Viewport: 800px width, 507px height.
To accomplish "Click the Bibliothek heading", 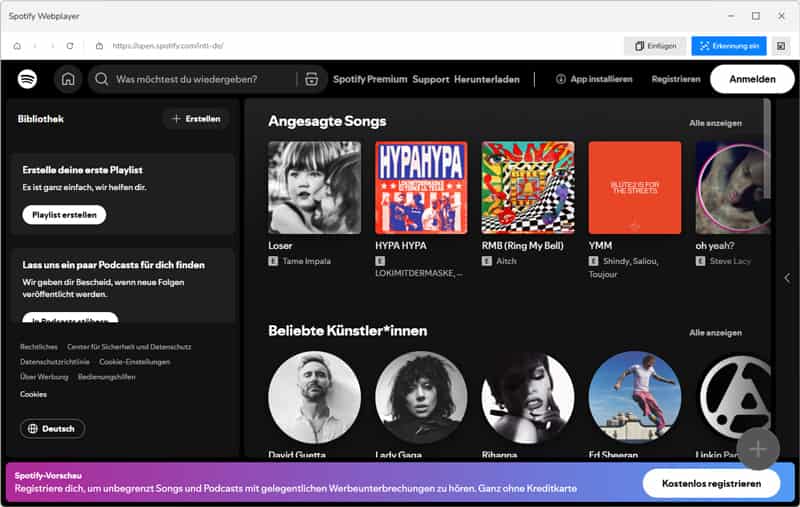I will pos(41,119).
